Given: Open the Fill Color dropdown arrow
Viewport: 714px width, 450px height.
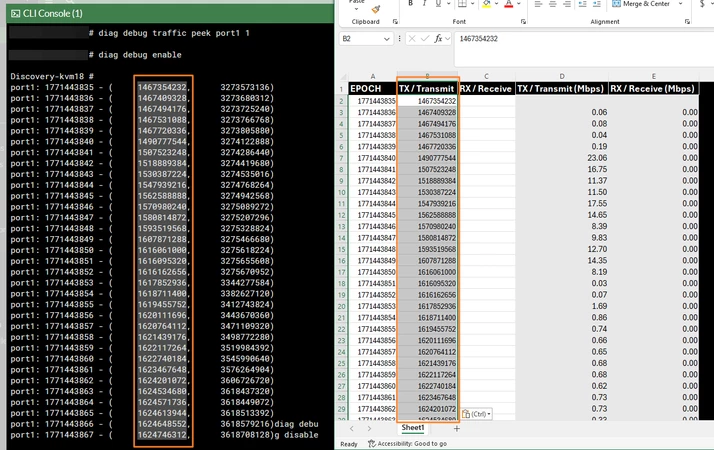Looking at the screenshot, I should [x=496, y=4].
